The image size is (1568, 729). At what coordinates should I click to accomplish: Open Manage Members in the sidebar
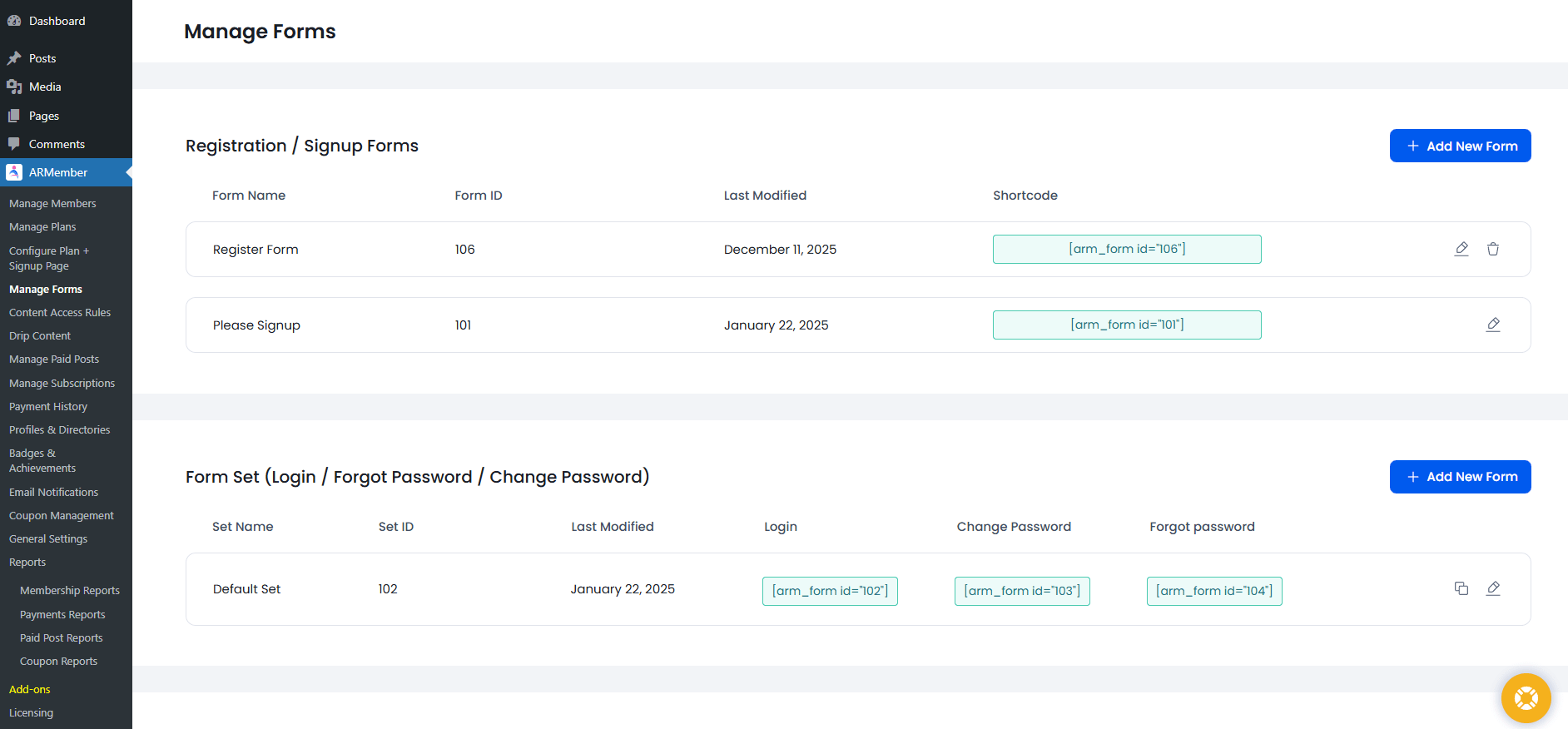(x=52, y=203)
